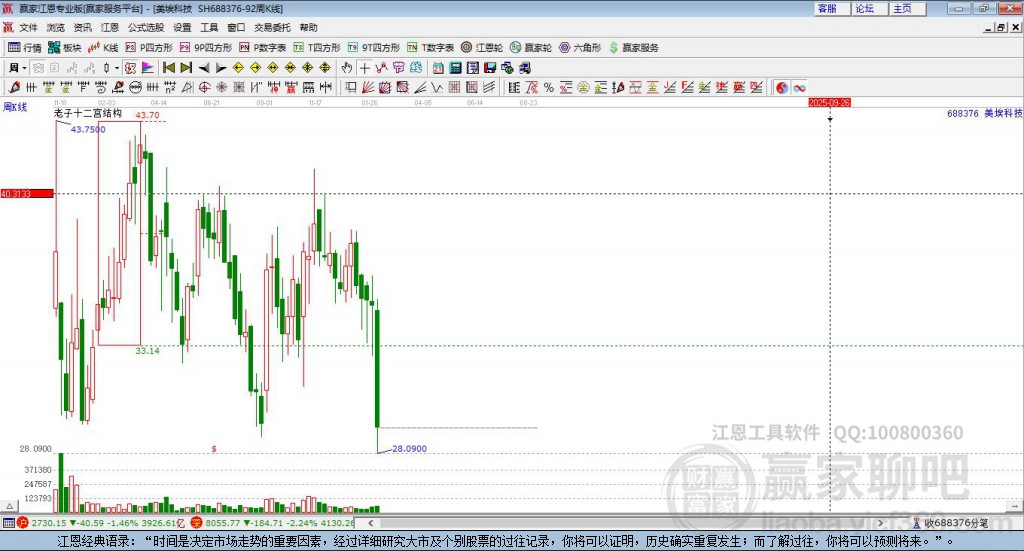Jump to first bar with skip-back icon
This screenshot has height=551, width=1024.
pos(168,68)
